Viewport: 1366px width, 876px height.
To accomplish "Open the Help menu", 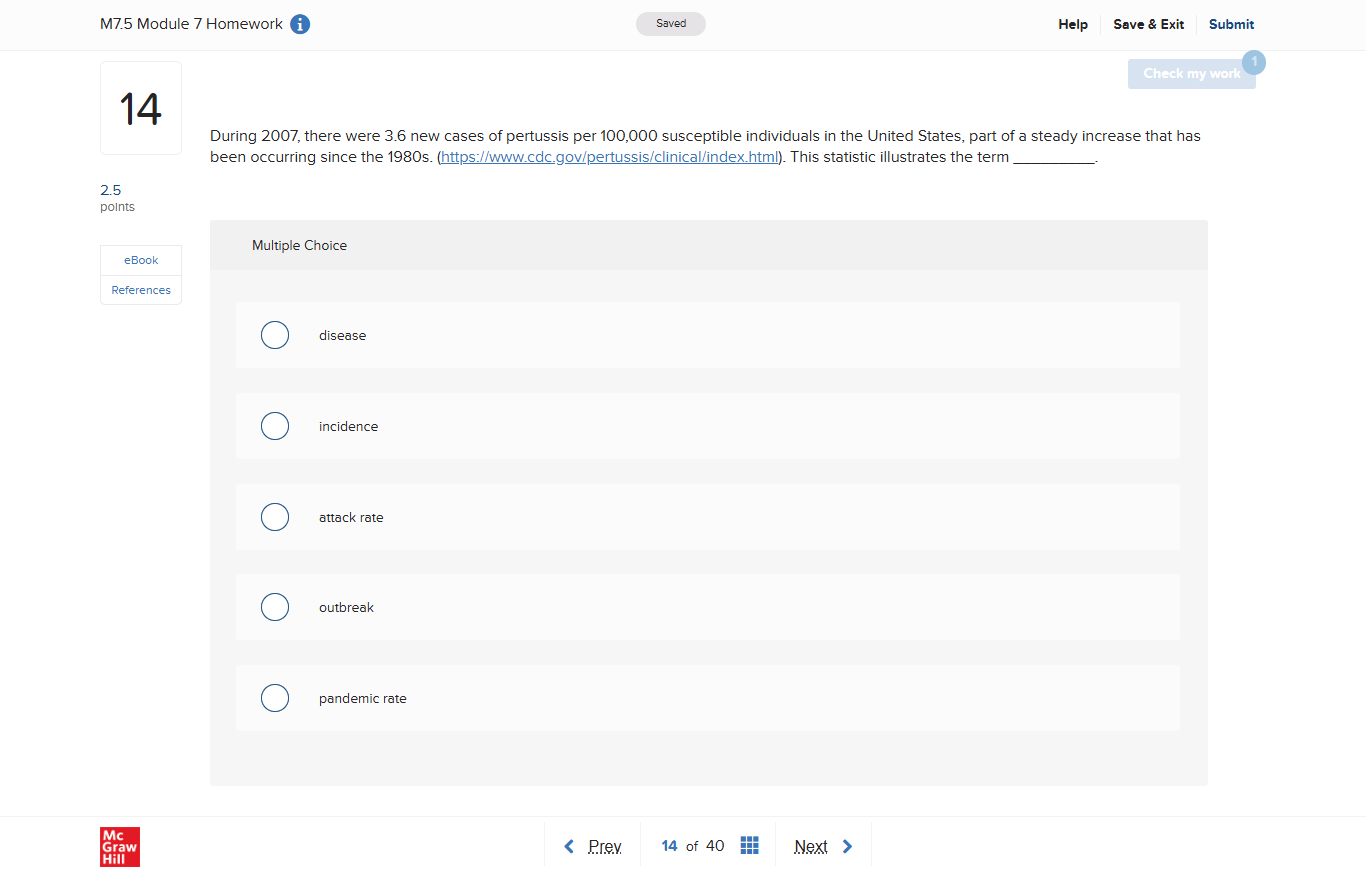I will coord(1073,24).
